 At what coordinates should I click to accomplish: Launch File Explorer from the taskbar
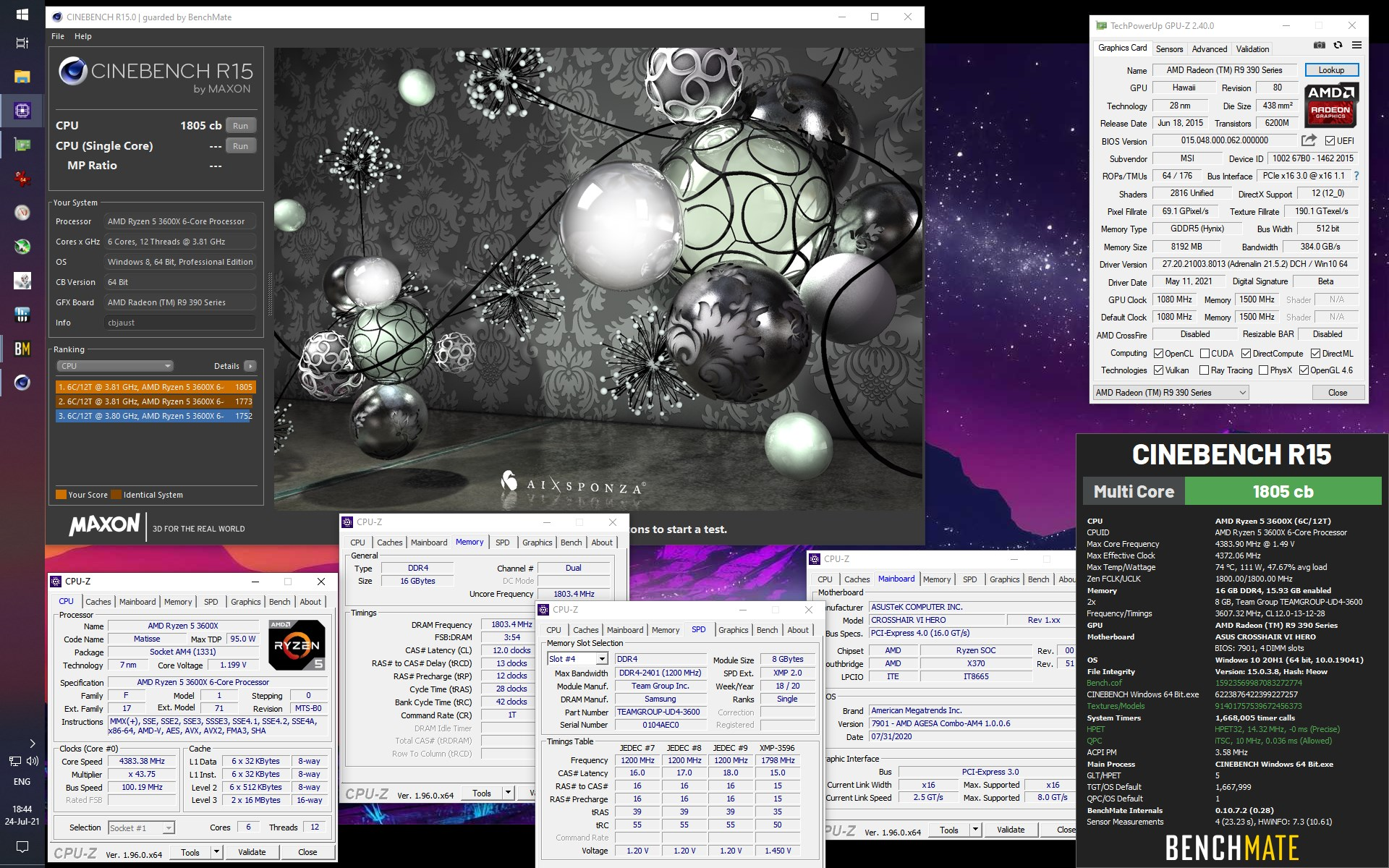[22, 77]
